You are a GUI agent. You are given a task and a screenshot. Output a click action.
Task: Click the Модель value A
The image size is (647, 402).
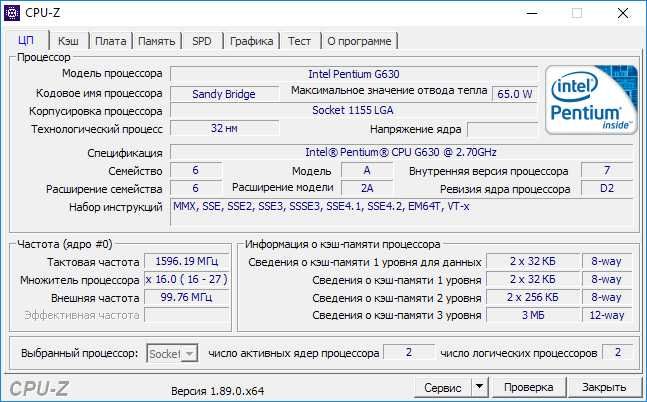point(367,170)
